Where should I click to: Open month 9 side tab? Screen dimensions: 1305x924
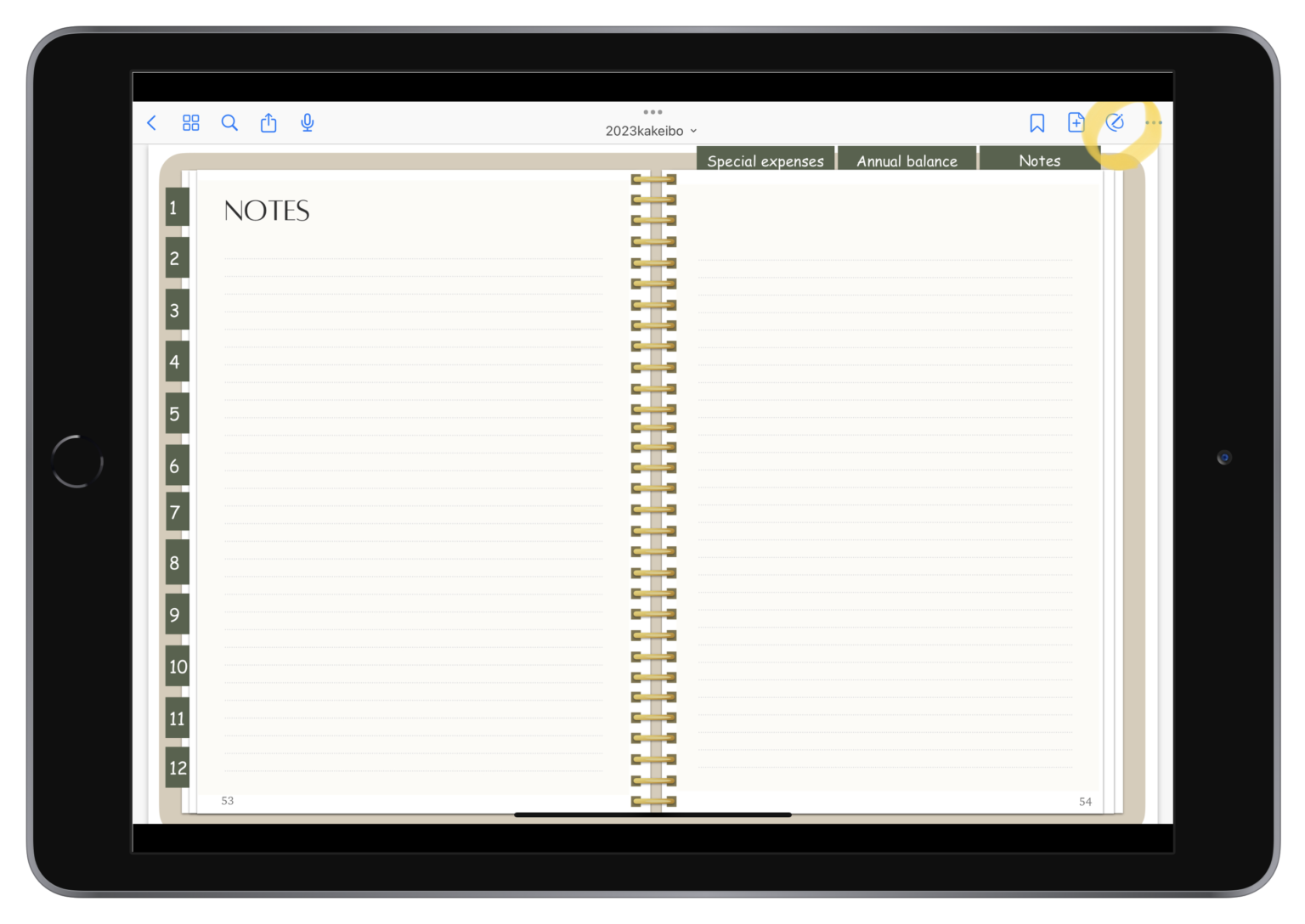click(176, 615)
